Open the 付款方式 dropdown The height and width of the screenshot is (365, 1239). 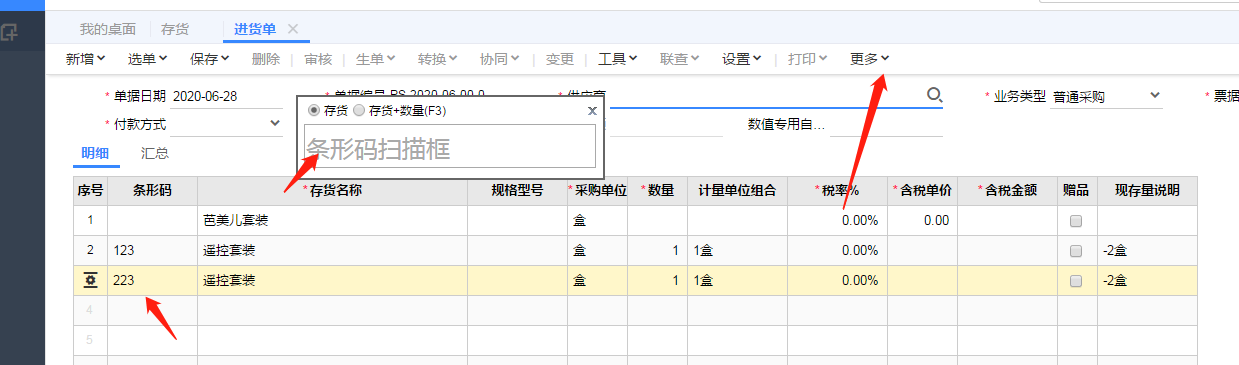click(275, 123)
